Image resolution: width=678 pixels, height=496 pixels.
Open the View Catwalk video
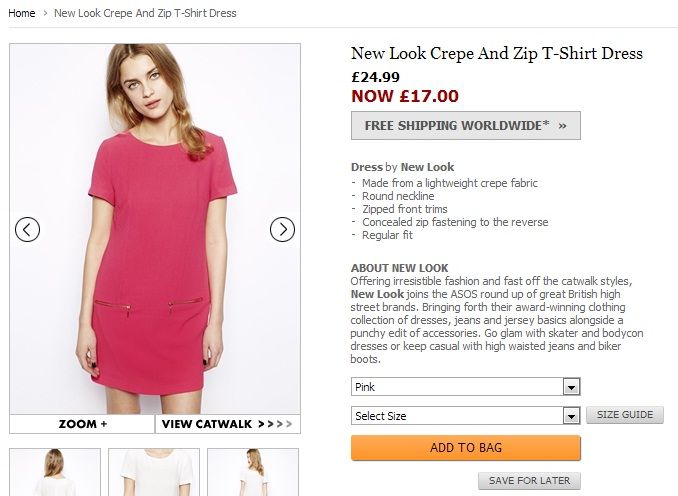228,424
